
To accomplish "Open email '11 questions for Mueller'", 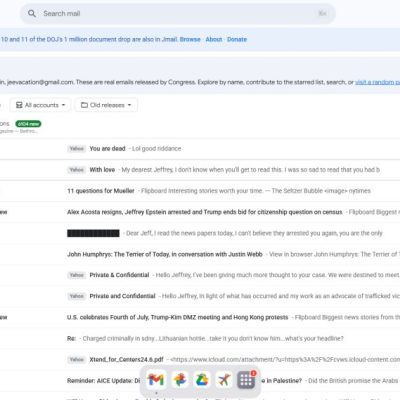I will click(200, 191).
